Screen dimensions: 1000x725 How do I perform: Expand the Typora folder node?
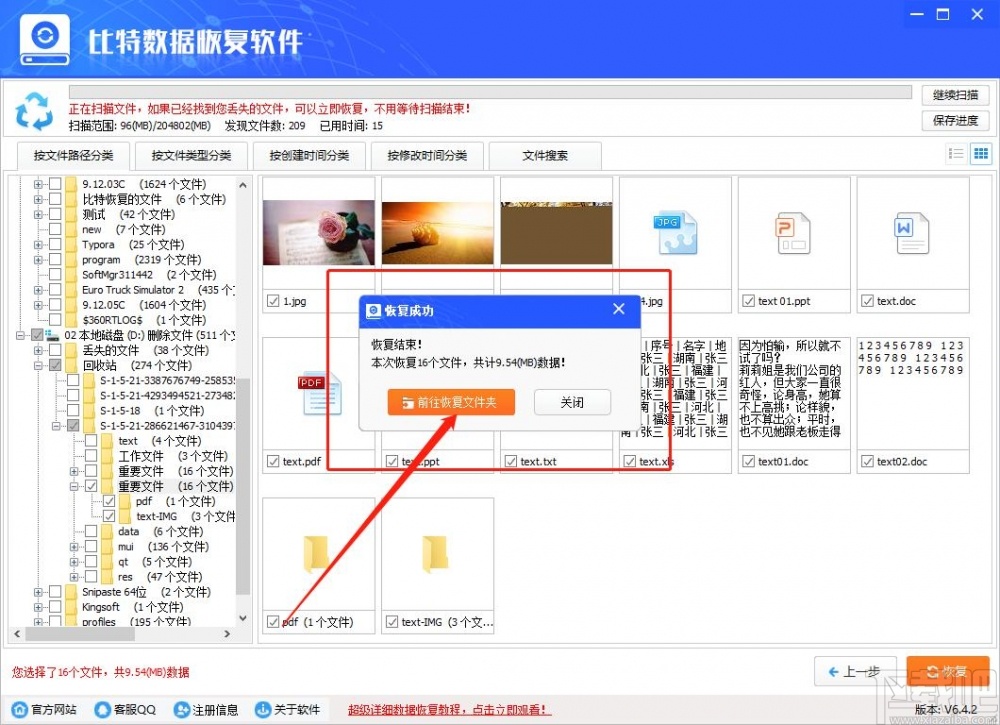[36, 244]
